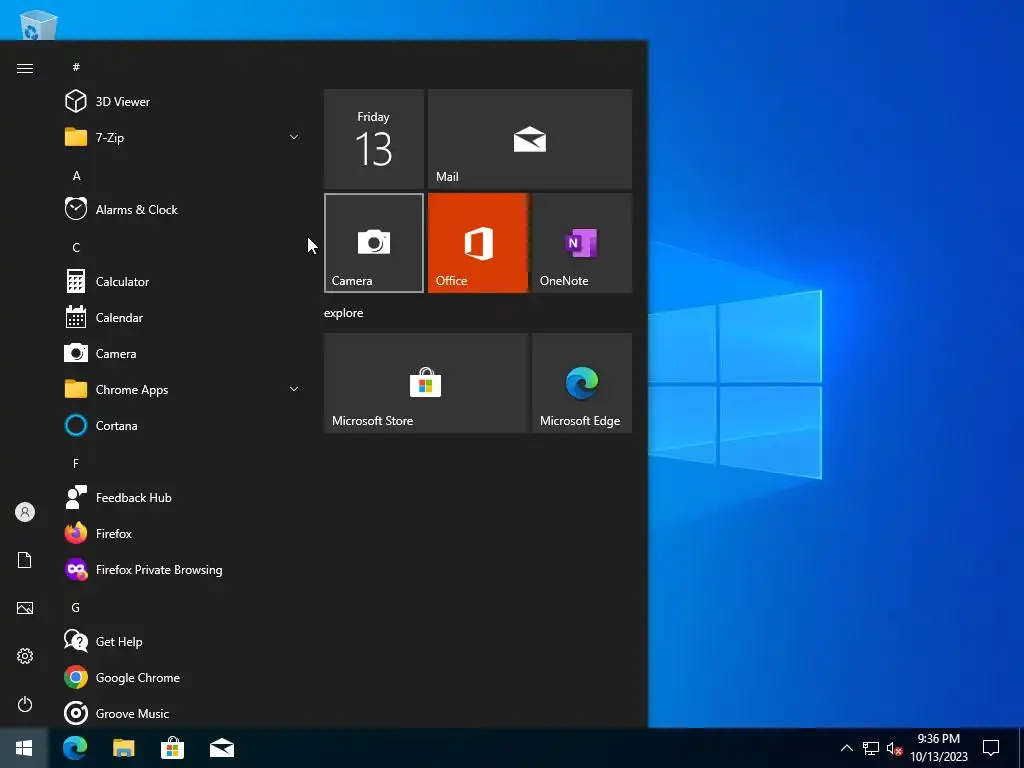Launch the OneNote tile
The image size is (1024, 768).
pyautogui.click(x=582, y=243)
